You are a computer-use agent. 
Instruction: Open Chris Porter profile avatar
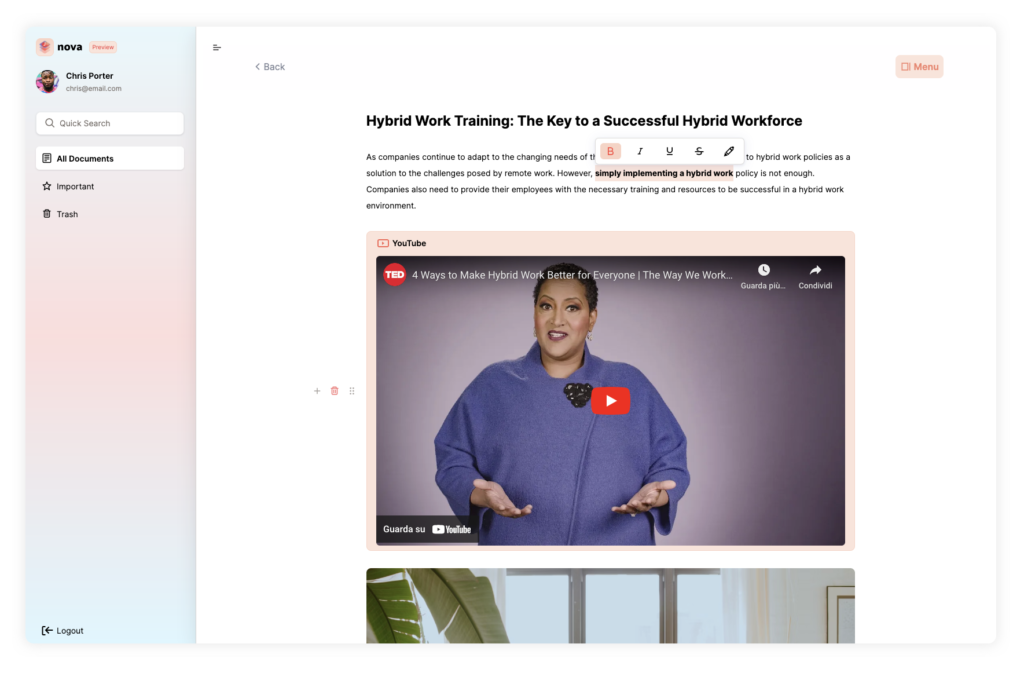(x=47, y=82)
